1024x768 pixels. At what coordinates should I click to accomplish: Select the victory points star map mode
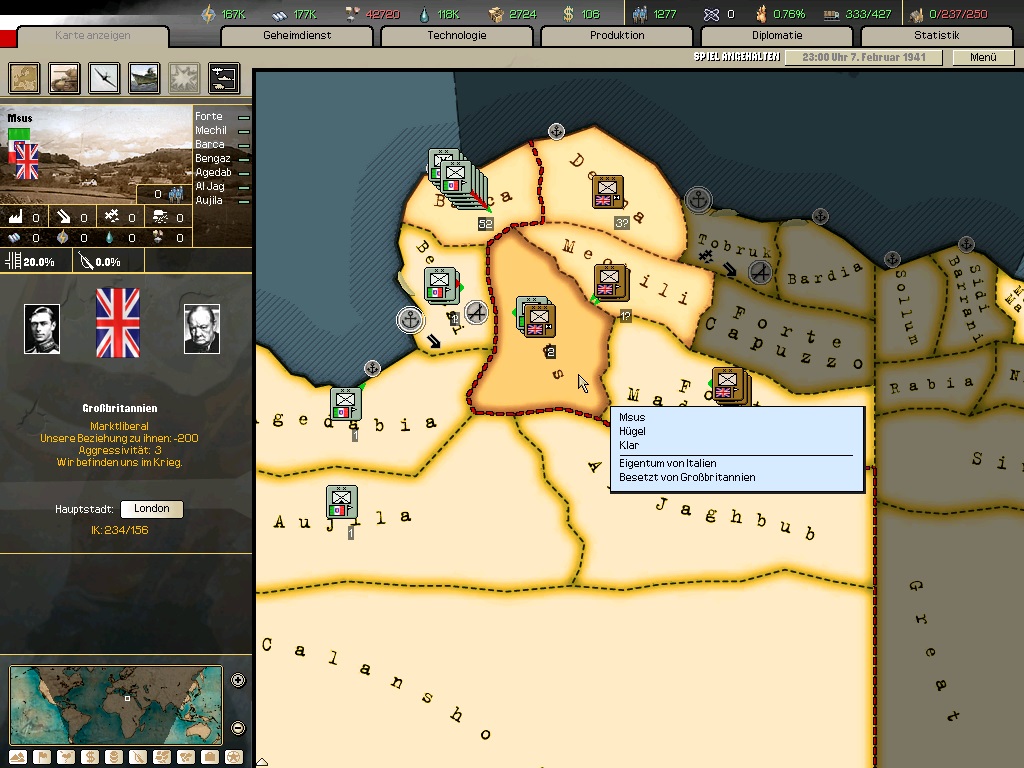point(234,757)
